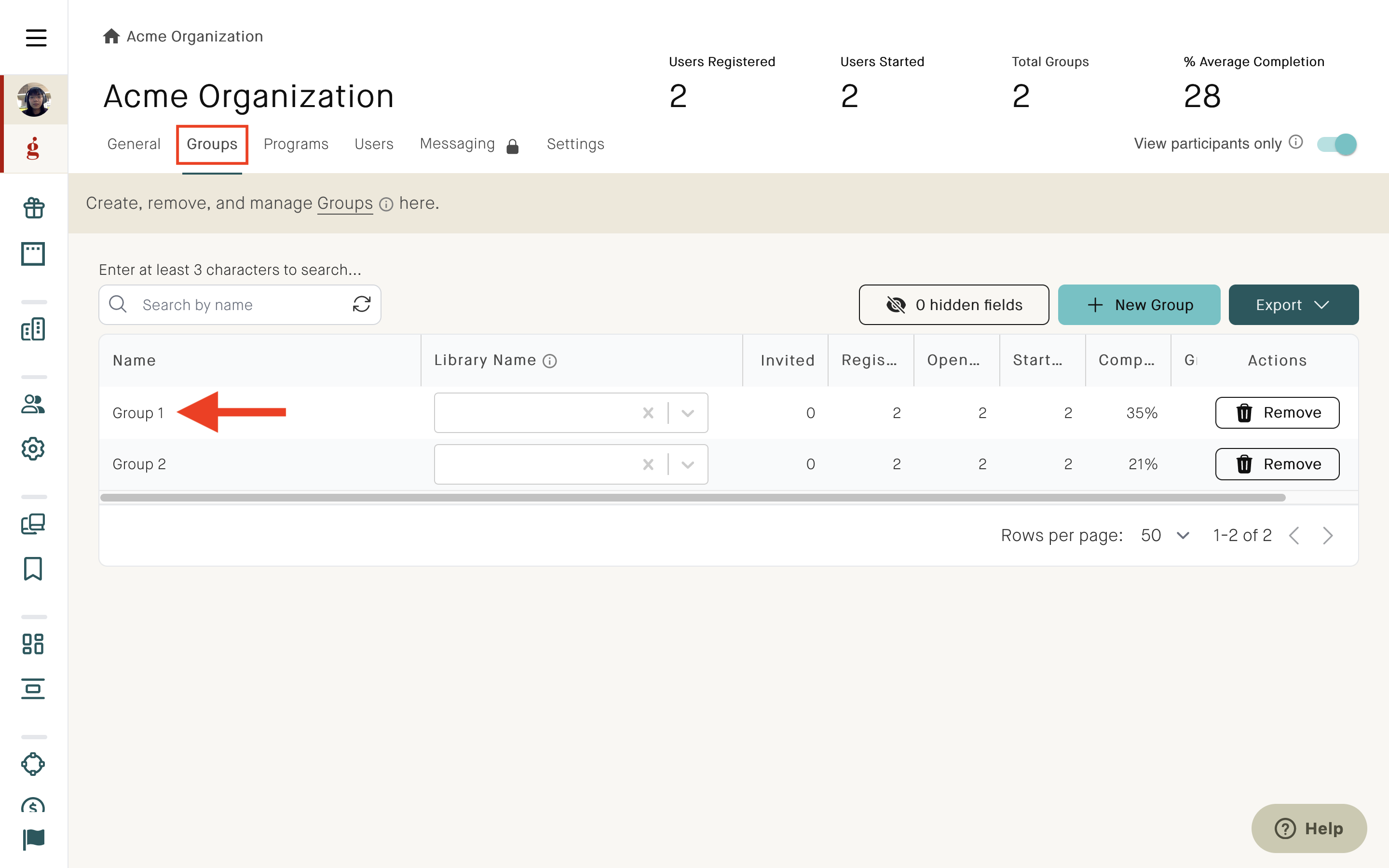1389x868 pixels.
Task: Click the info icon next to Groups link
Action: coord(386,204)
